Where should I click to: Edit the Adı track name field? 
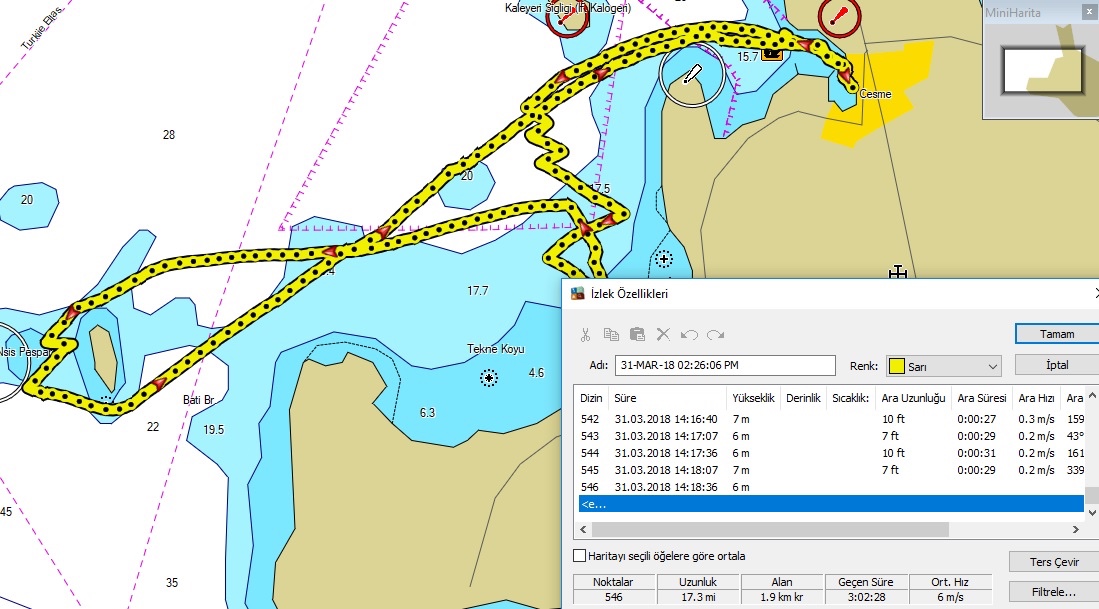725,365
